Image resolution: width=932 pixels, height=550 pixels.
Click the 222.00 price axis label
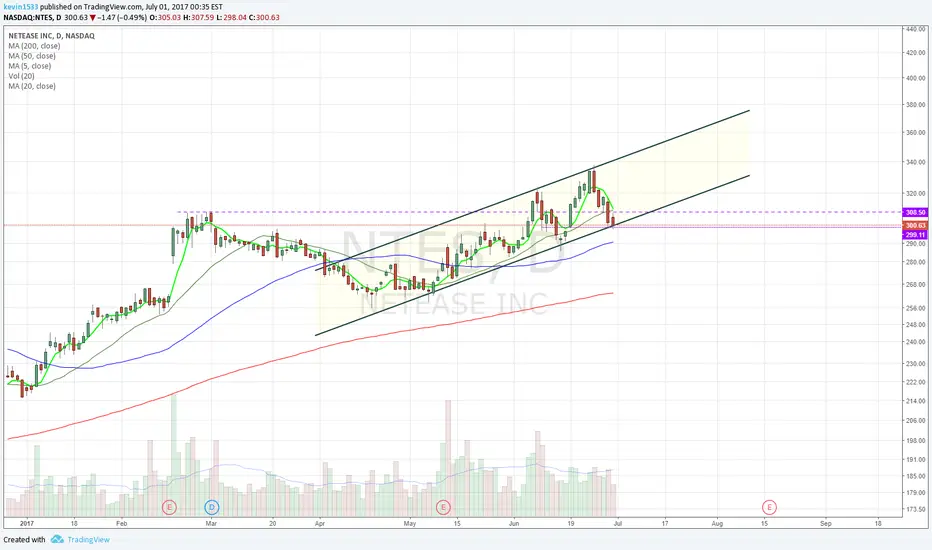[x=915, y=382]
